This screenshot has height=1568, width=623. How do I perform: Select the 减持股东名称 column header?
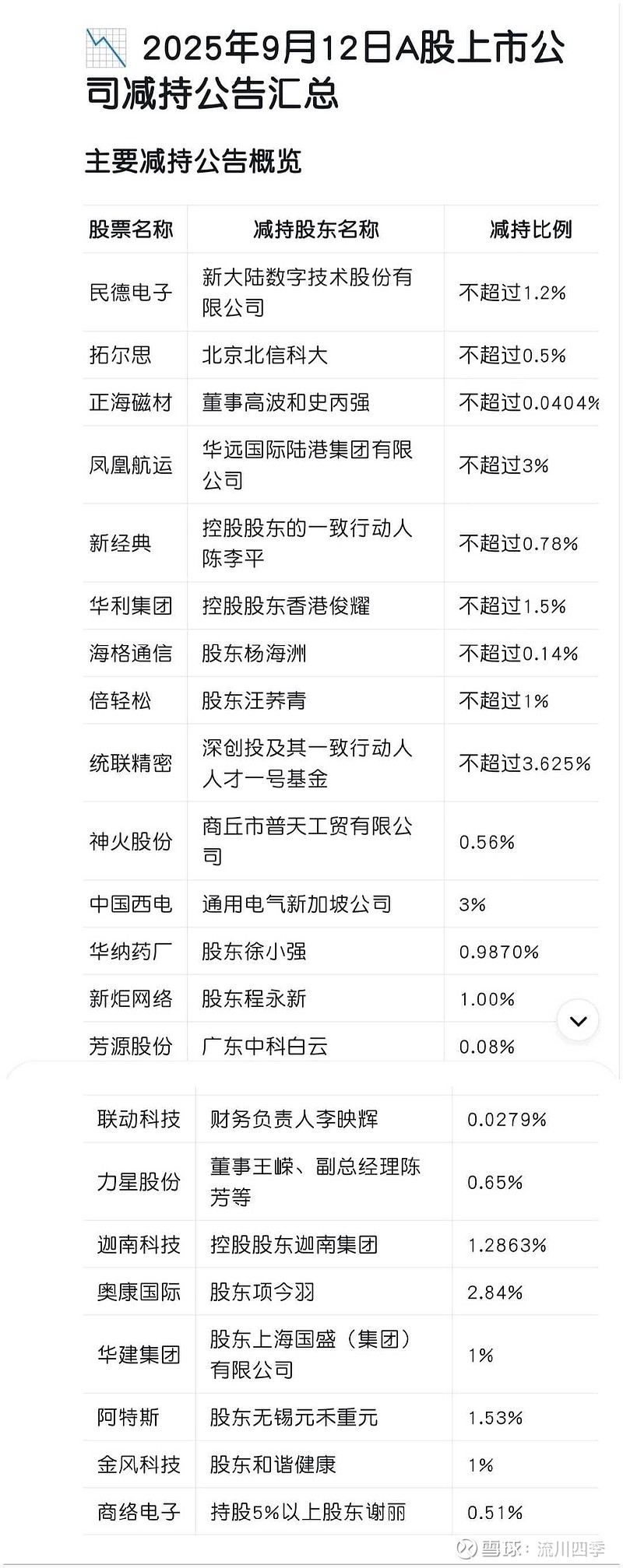[x=315, y=230]
